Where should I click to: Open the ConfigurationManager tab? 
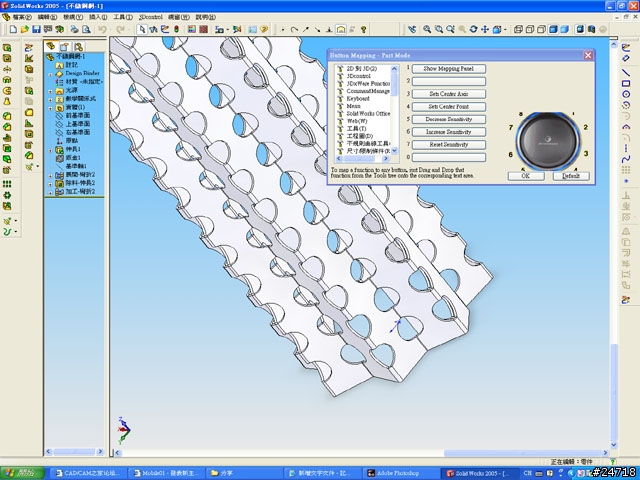pyautogui.click(x=78, y=46)
